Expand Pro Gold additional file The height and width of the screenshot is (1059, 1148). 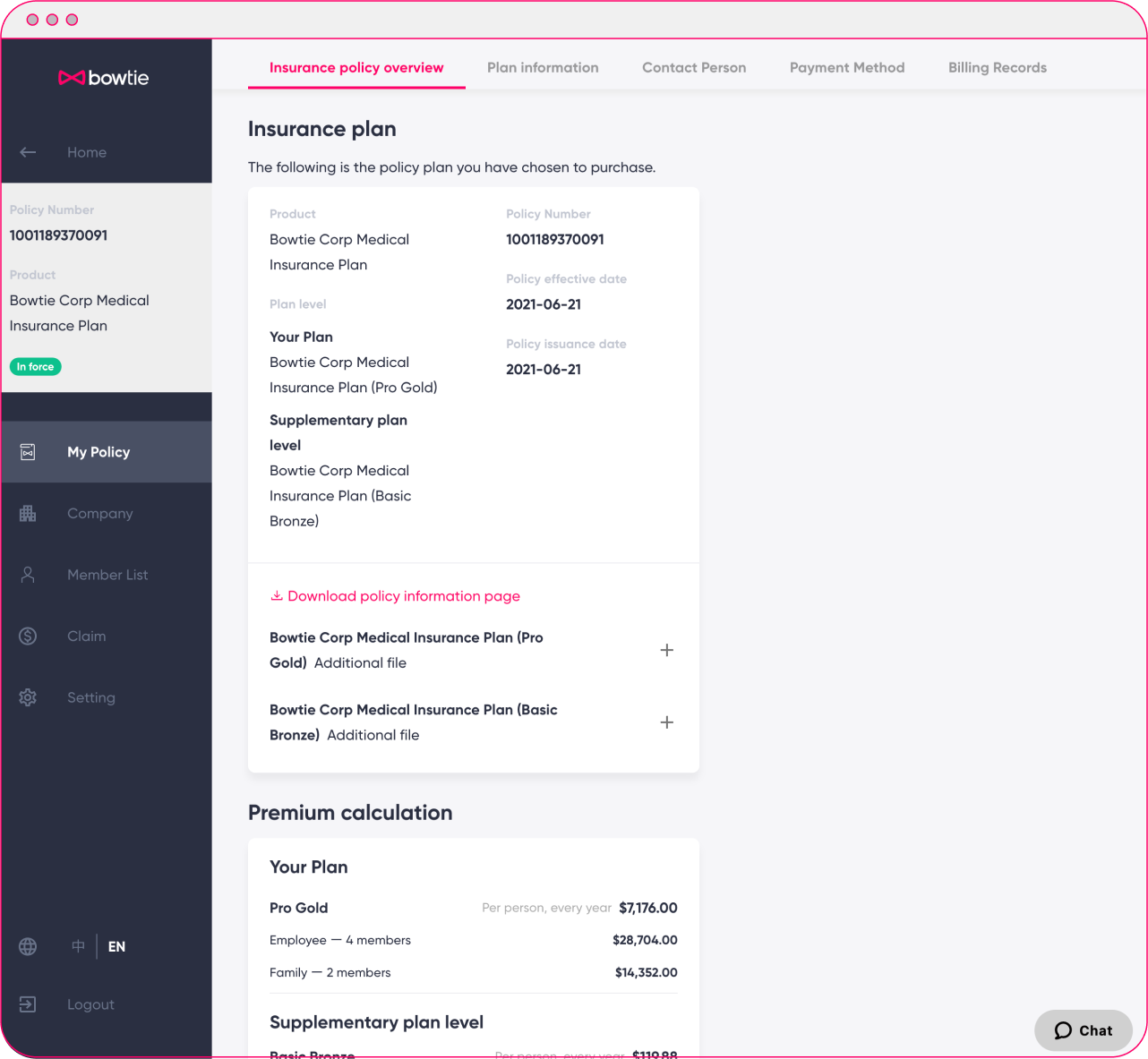point(667,650)
